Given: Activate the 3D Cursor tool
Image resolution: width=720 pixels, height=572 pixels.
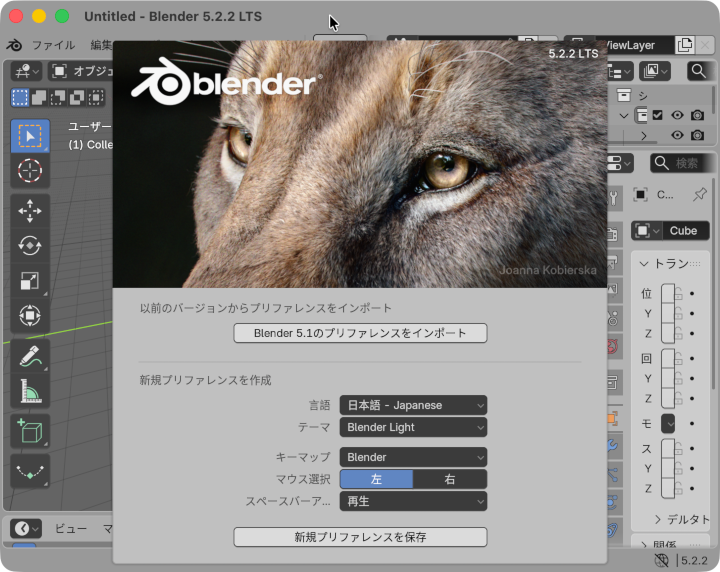Looking at the screenshot, I should coord(30,171).
